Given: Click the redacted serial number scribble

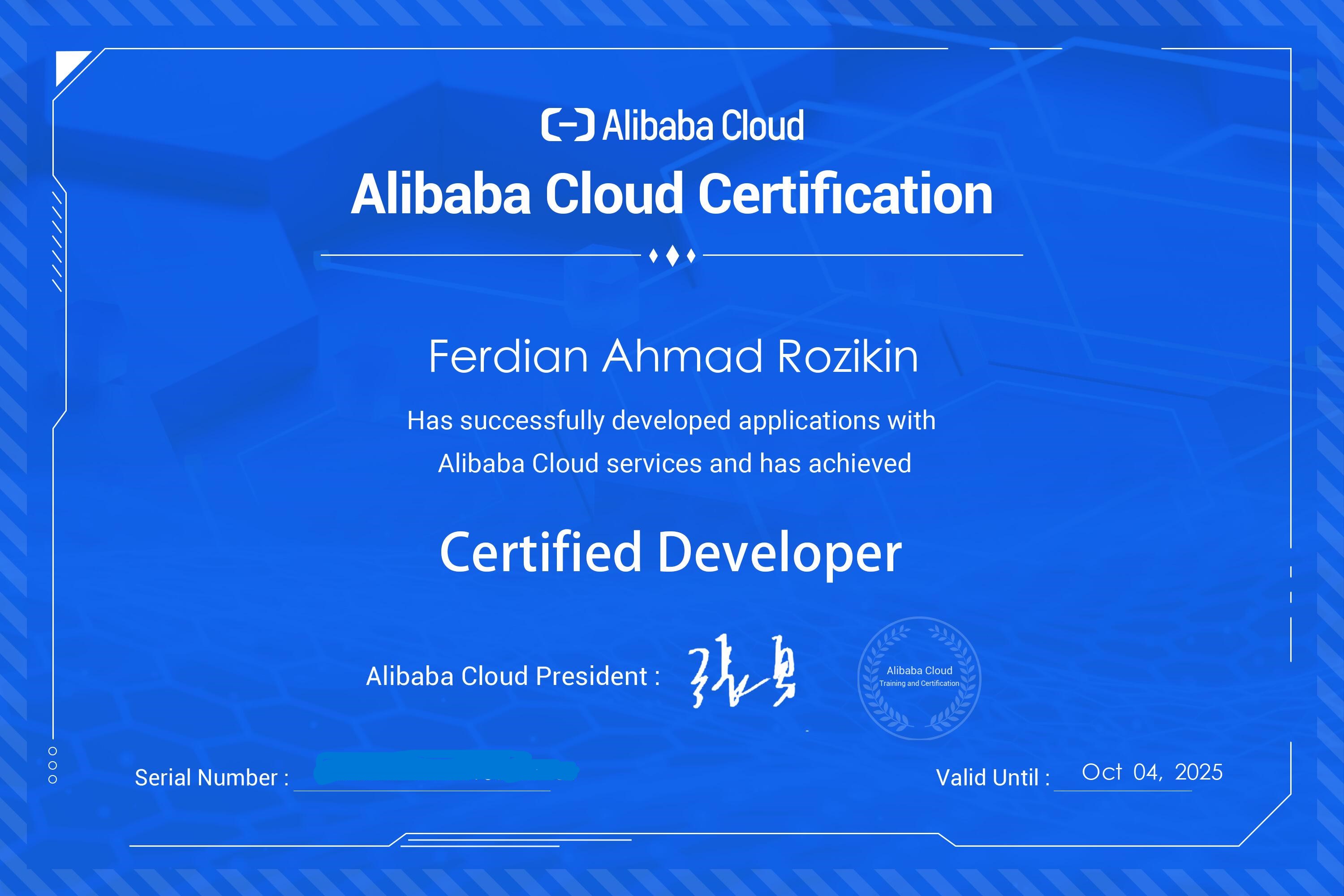Looking at the screenshot, I should [446, 767].
